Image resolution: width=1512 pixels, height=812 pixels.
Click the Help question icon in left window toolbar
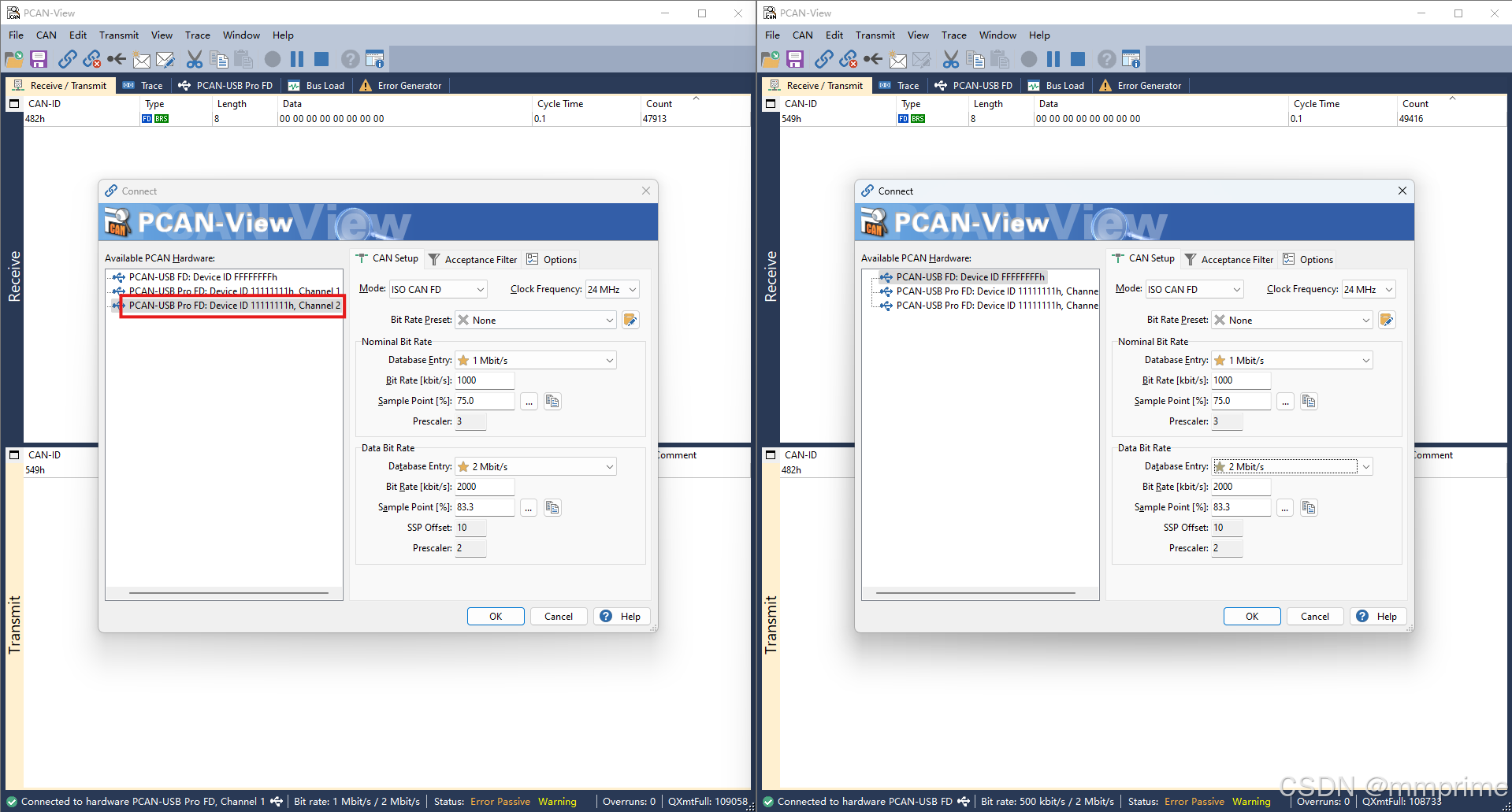click(x=351, y=59)
